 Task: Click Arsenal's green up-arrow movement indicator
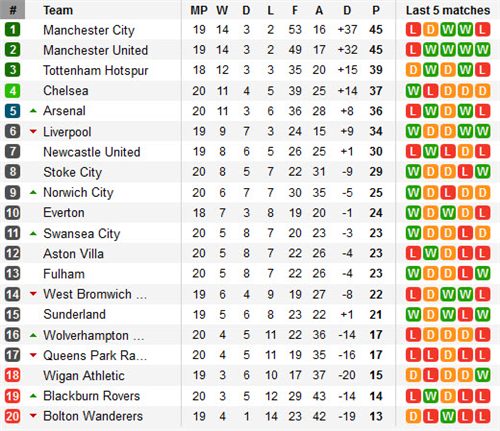33,111
